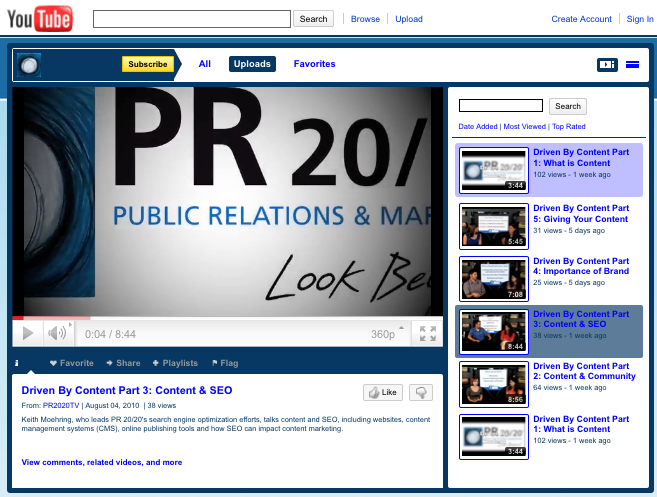
Task: Open the PR2020TV channel link
Action: coord(61,405)
